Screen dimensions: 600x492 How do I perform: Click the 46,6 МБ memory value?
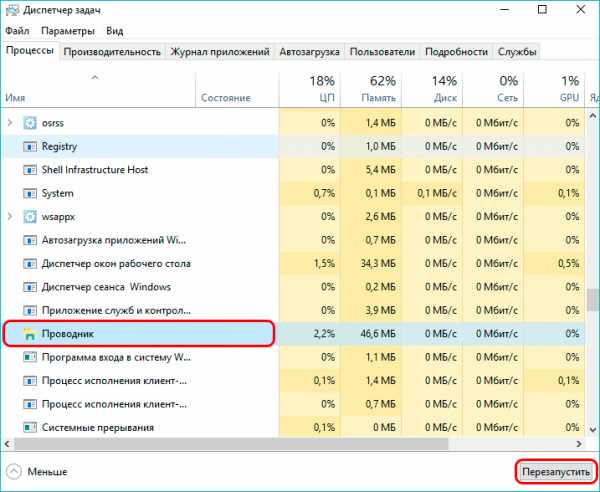tap(378, 334)
